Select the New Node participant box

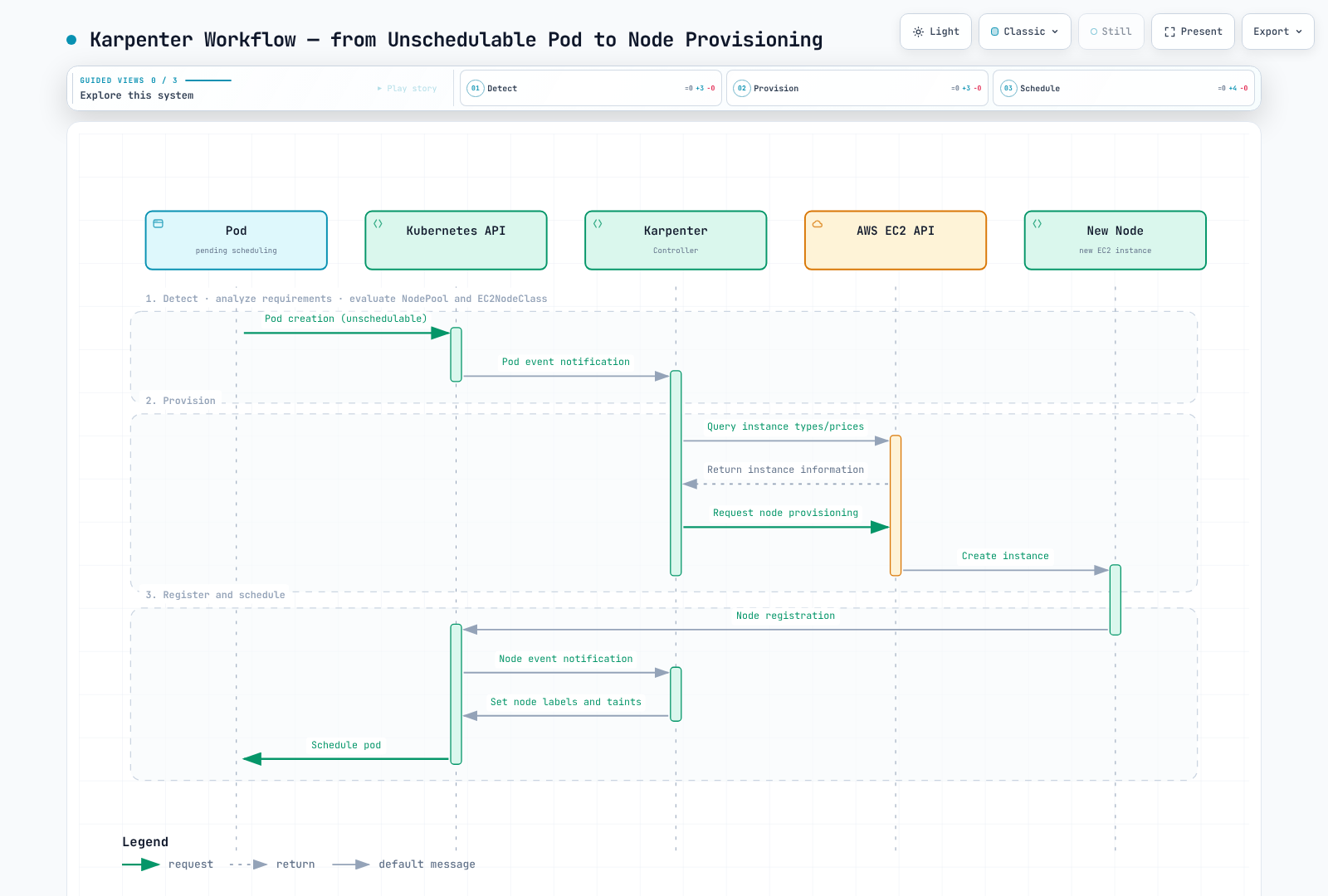pos(1116,241)
